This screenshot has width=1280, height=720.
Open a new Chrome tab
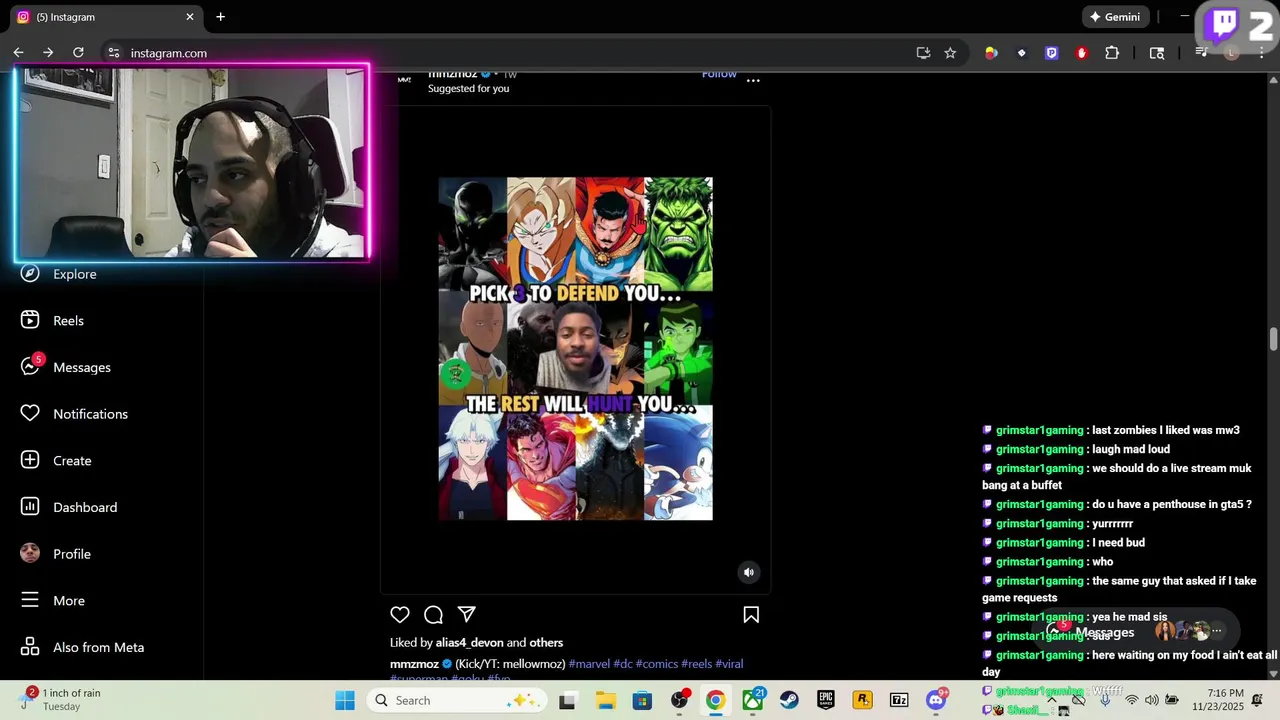(x=220, y=17)
